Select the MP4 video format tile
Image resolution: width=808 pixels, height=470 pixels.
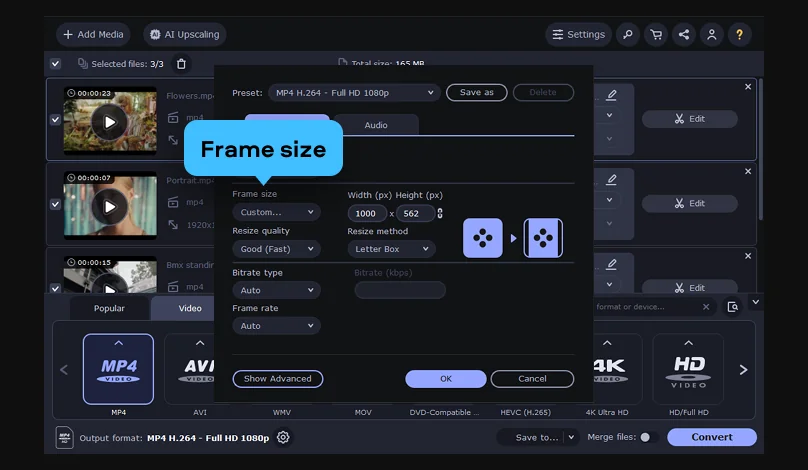(119, 369)
